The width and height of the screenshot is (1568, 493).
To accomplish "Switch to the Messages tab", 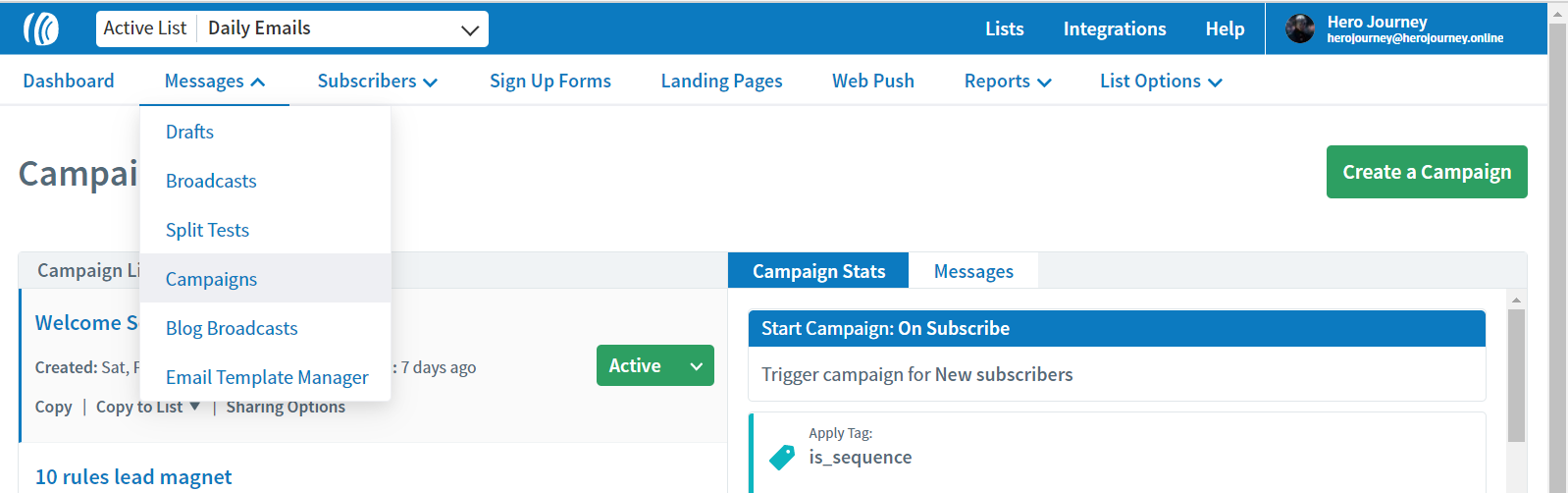I will point(973,271).
